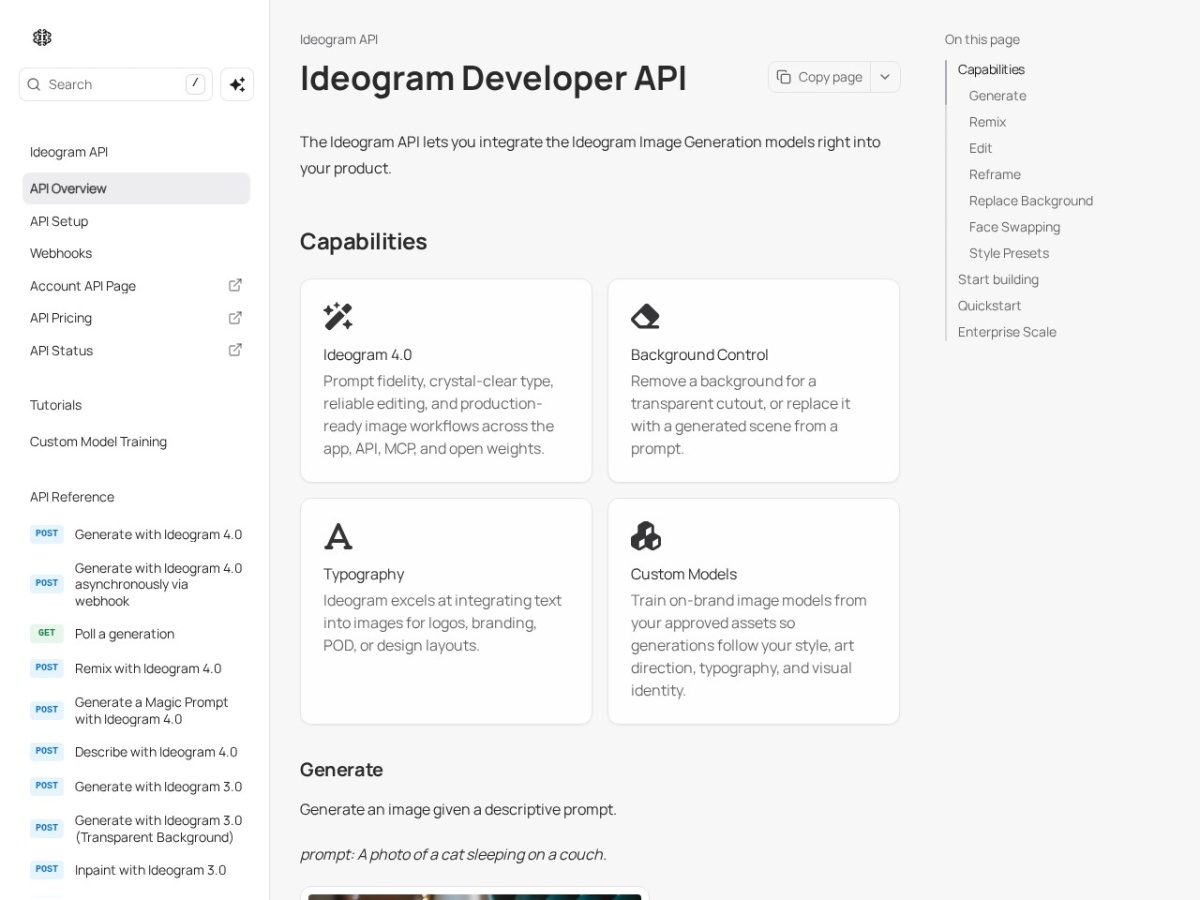This screenshot has width=1200, height=900.
Task: Click the POST badge for Inpaint with Ideogram 3.0
Action: (x=47, y=869)
